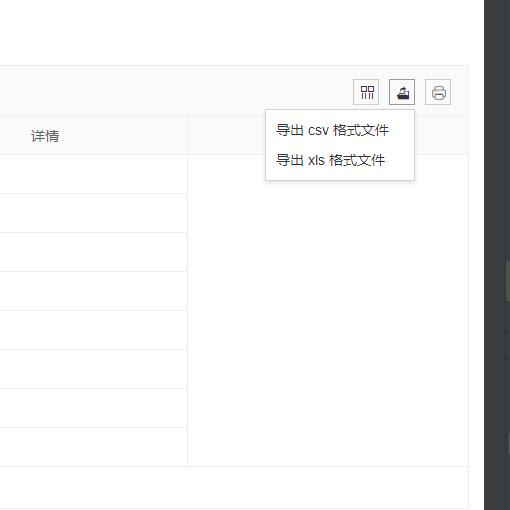
Task: Select the second empty row under 详情
Action: pyautogui.click(x=93, y=213)
